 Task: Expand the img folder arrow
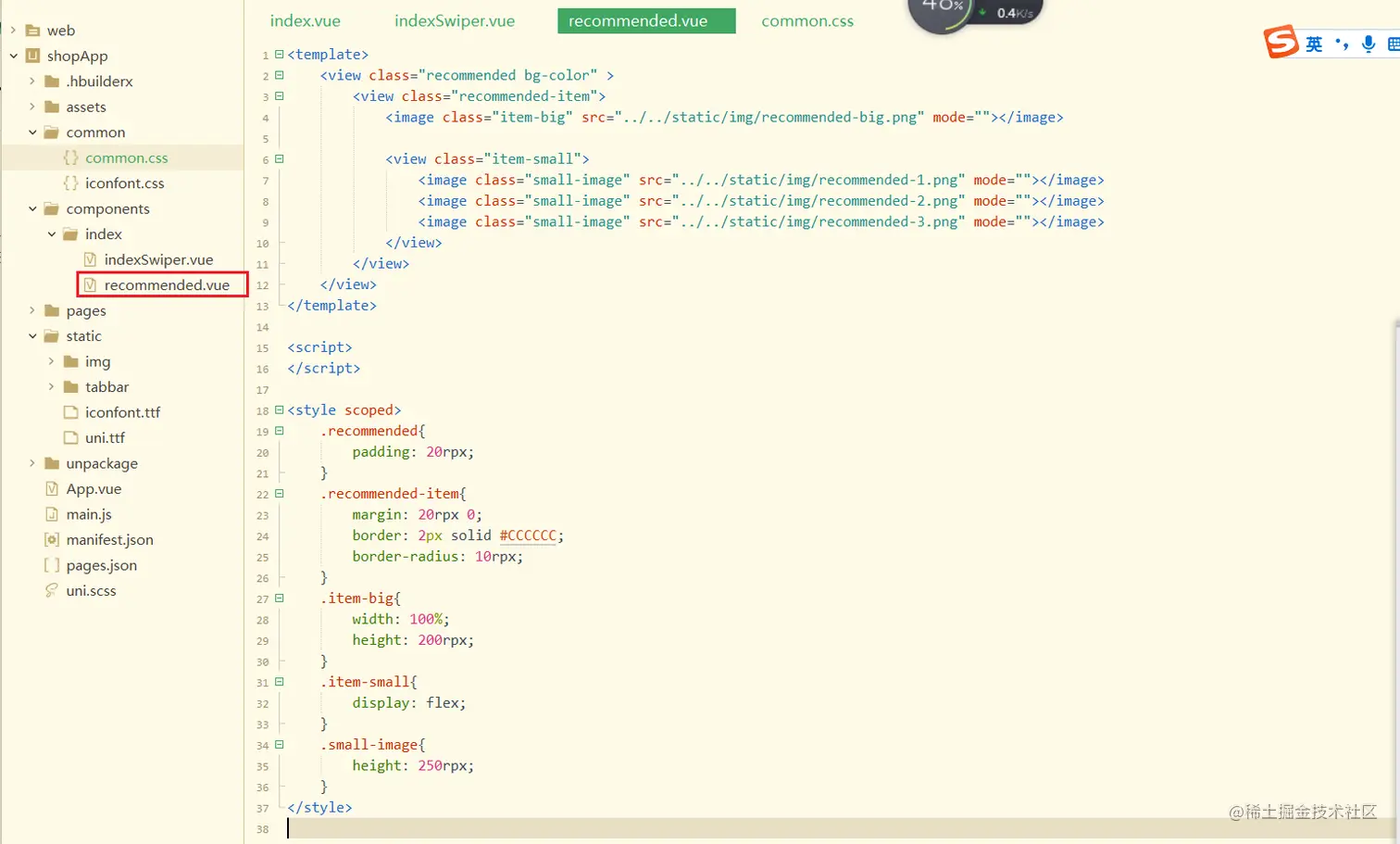click(x=52, y=361)
